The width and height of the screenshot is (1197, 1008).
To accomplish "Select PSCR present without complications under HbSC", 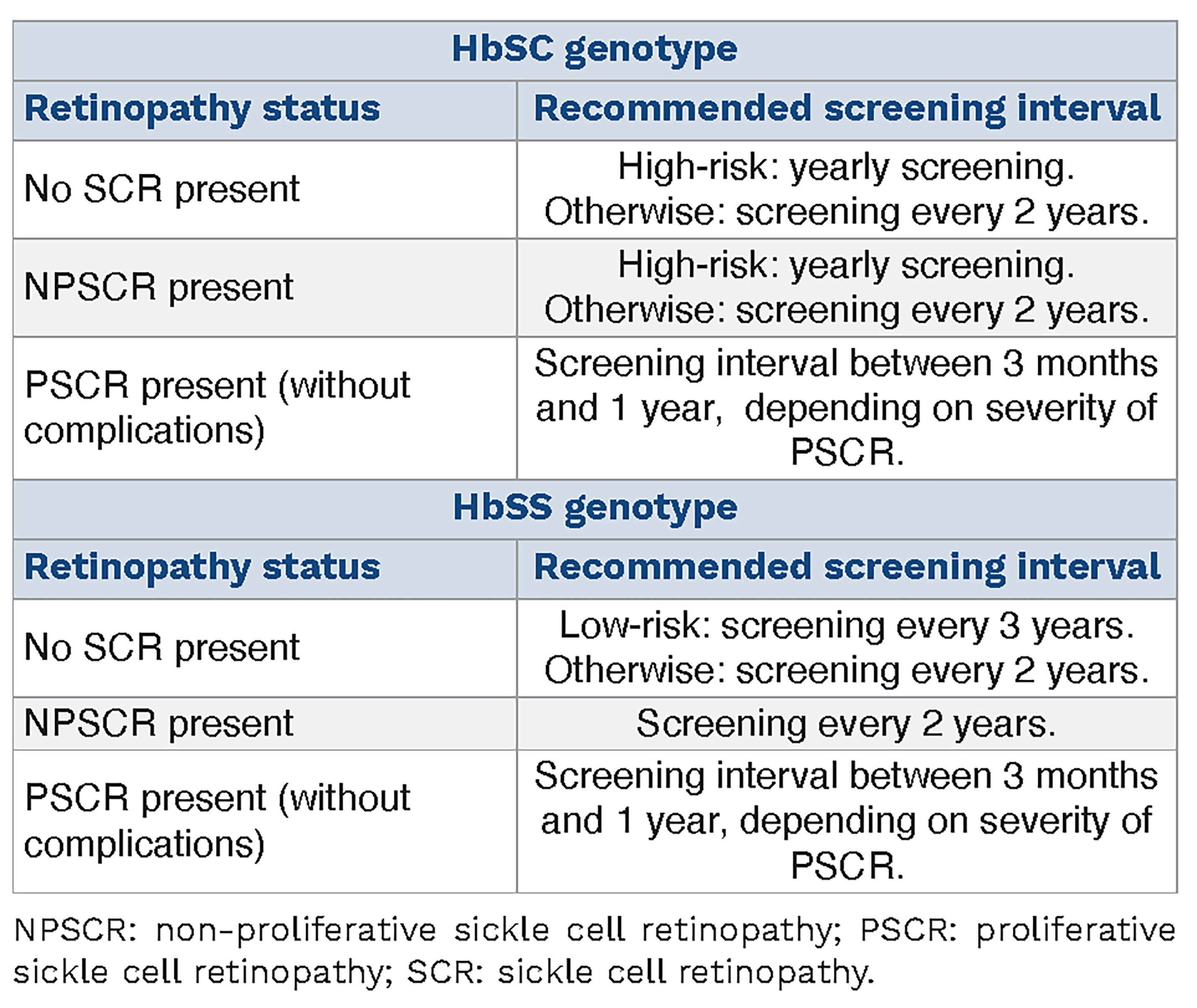I will click(217, 407).
